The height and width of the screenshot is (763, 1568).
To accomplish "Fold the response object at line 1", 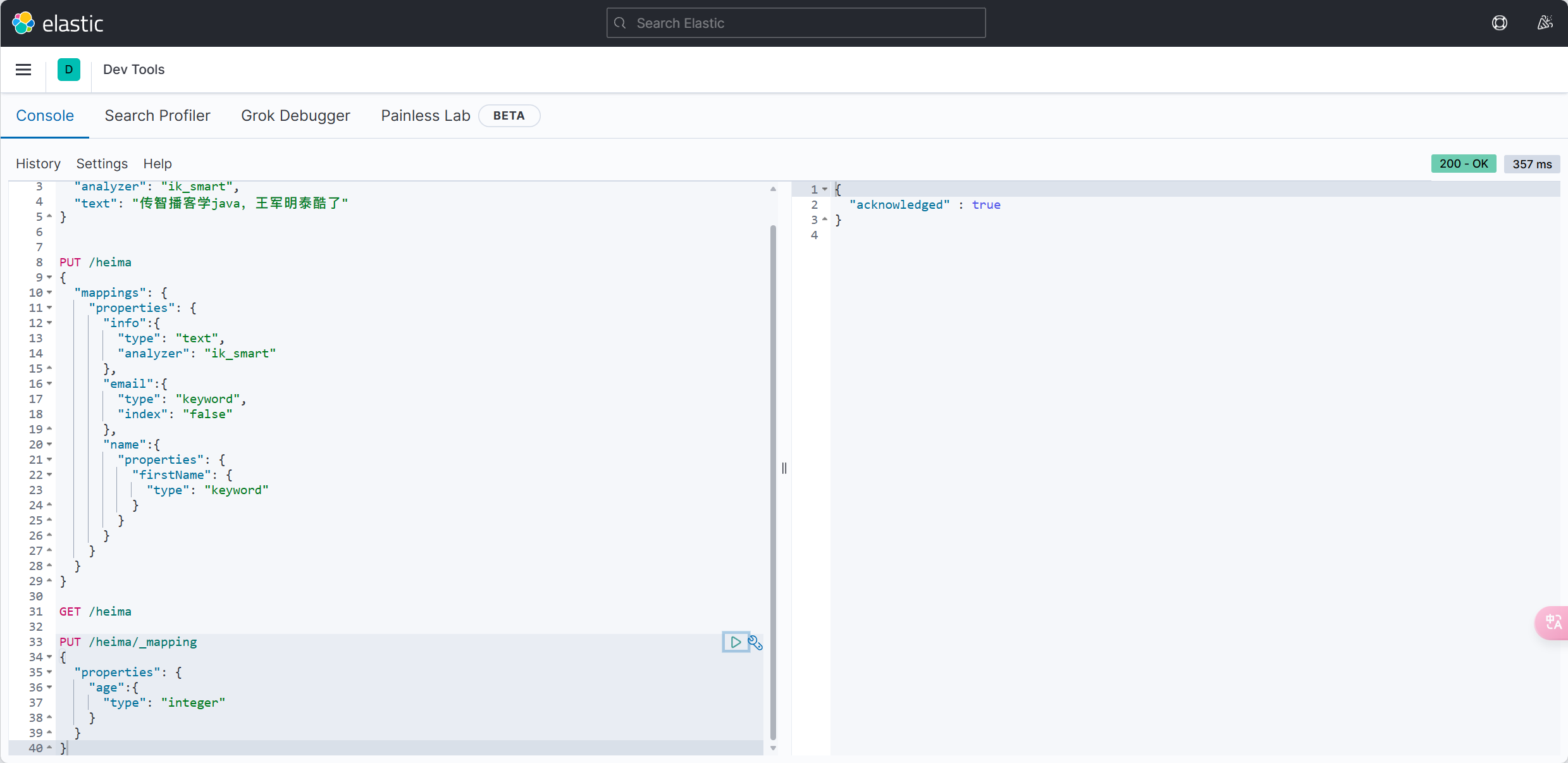I will (825, 189).
